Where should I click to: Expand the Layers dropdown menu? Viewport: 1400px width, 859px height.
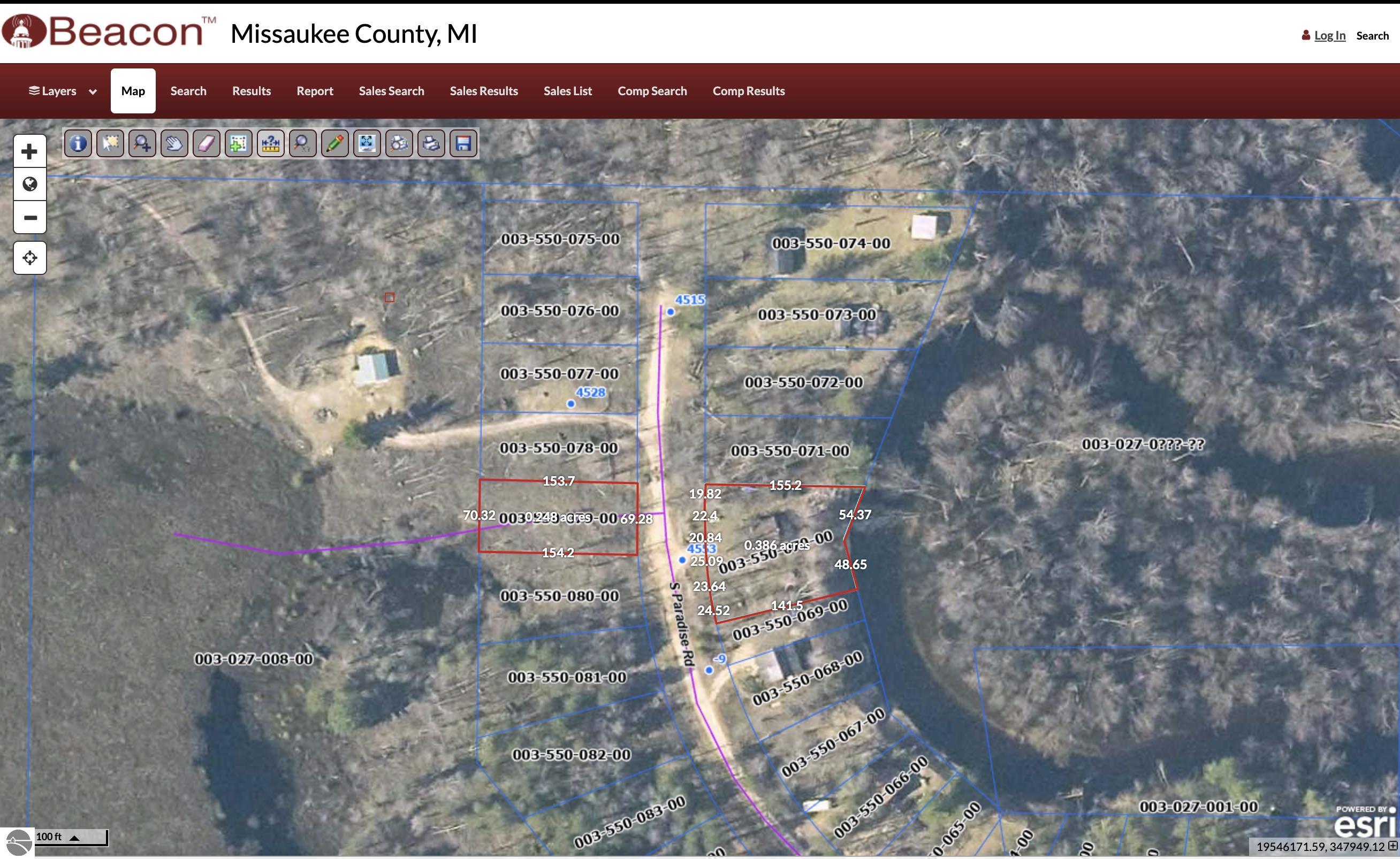point(63,91)
